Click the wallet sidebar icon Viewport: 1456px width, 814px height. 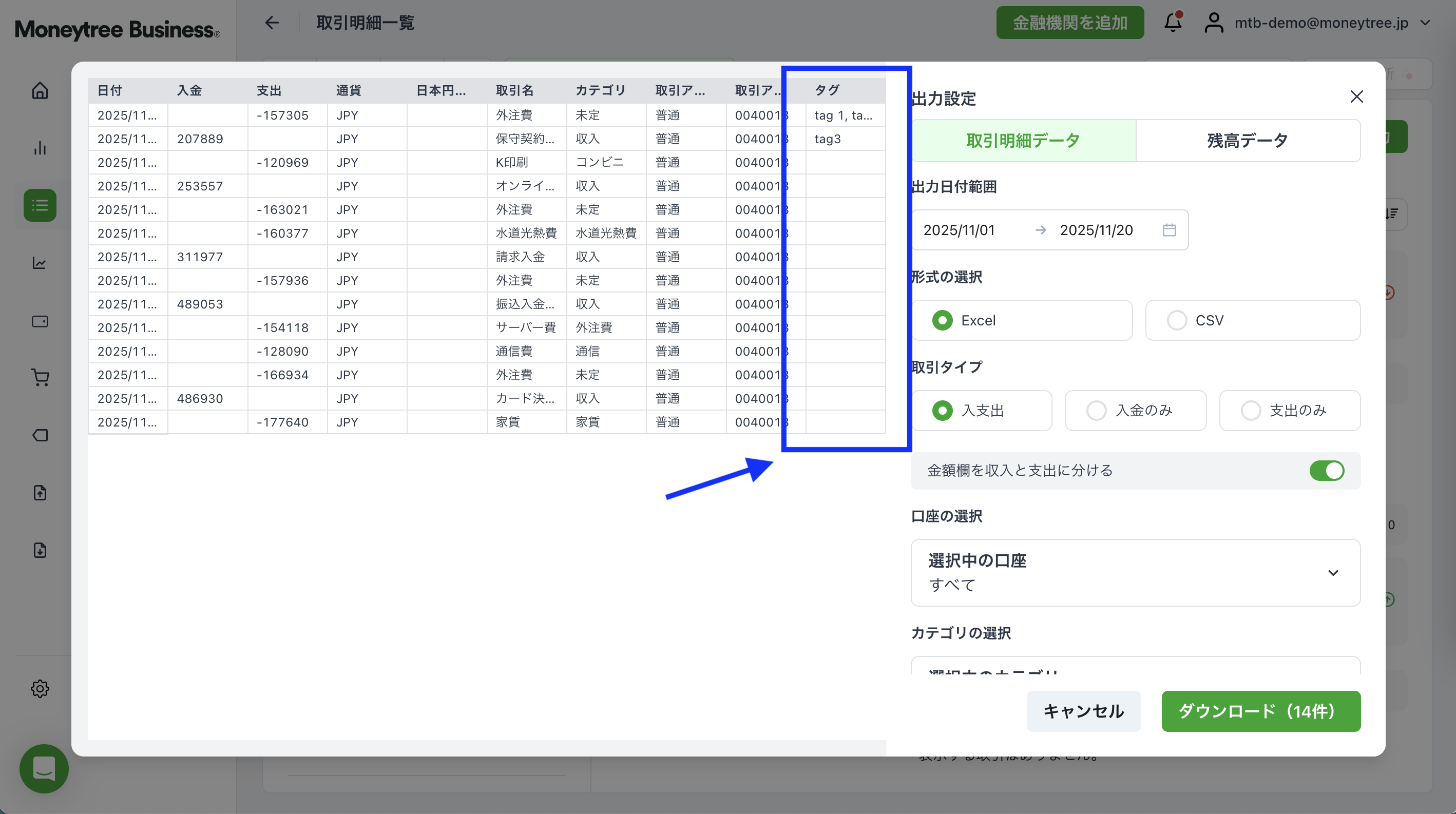pyautogui.click(x=40, y=321)
